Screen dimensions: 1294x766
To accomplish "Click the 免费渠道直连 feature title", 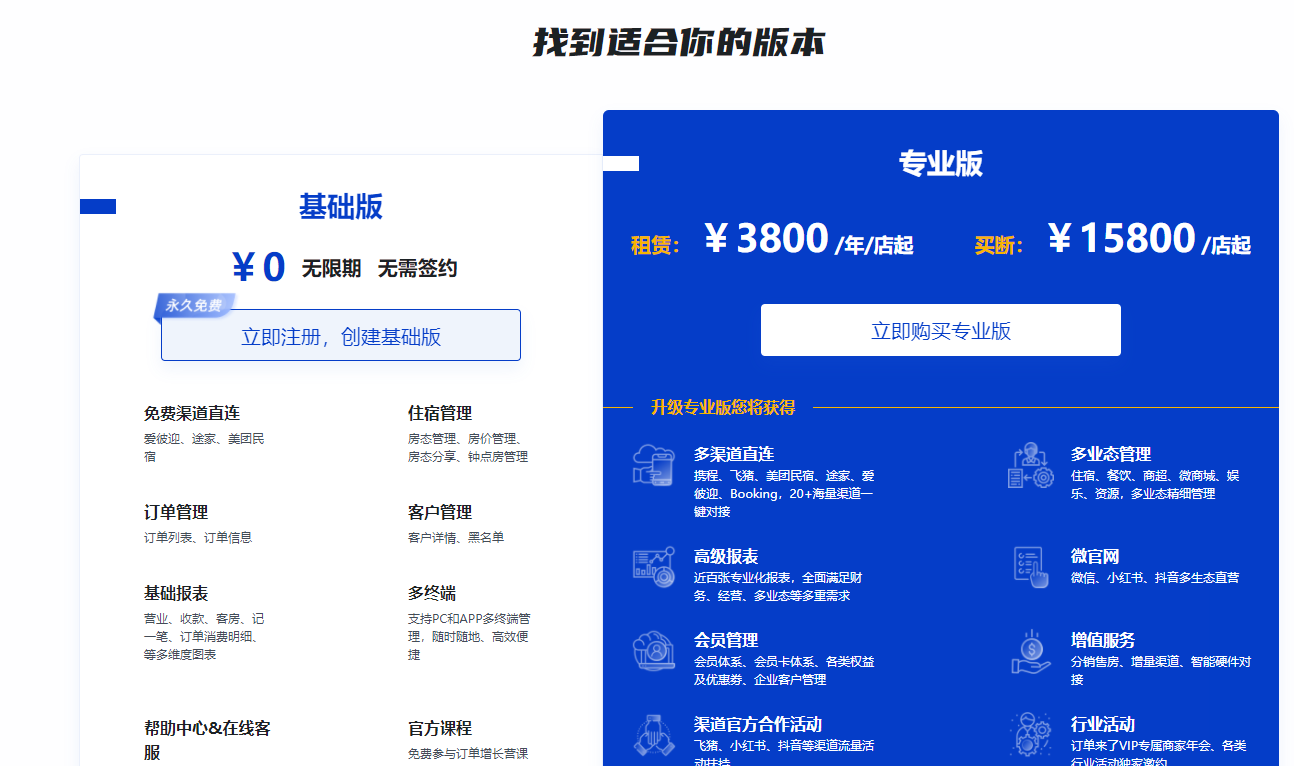I will (192, 413).
